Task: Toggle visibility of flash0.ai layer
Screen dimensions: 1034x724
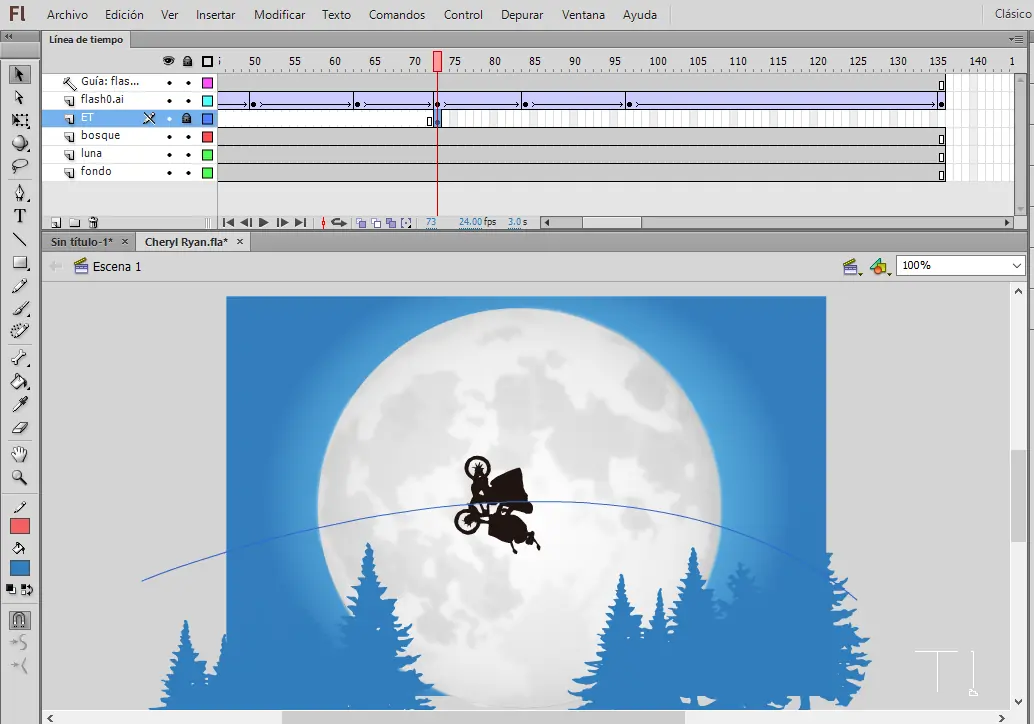Action: click(169, 101)
